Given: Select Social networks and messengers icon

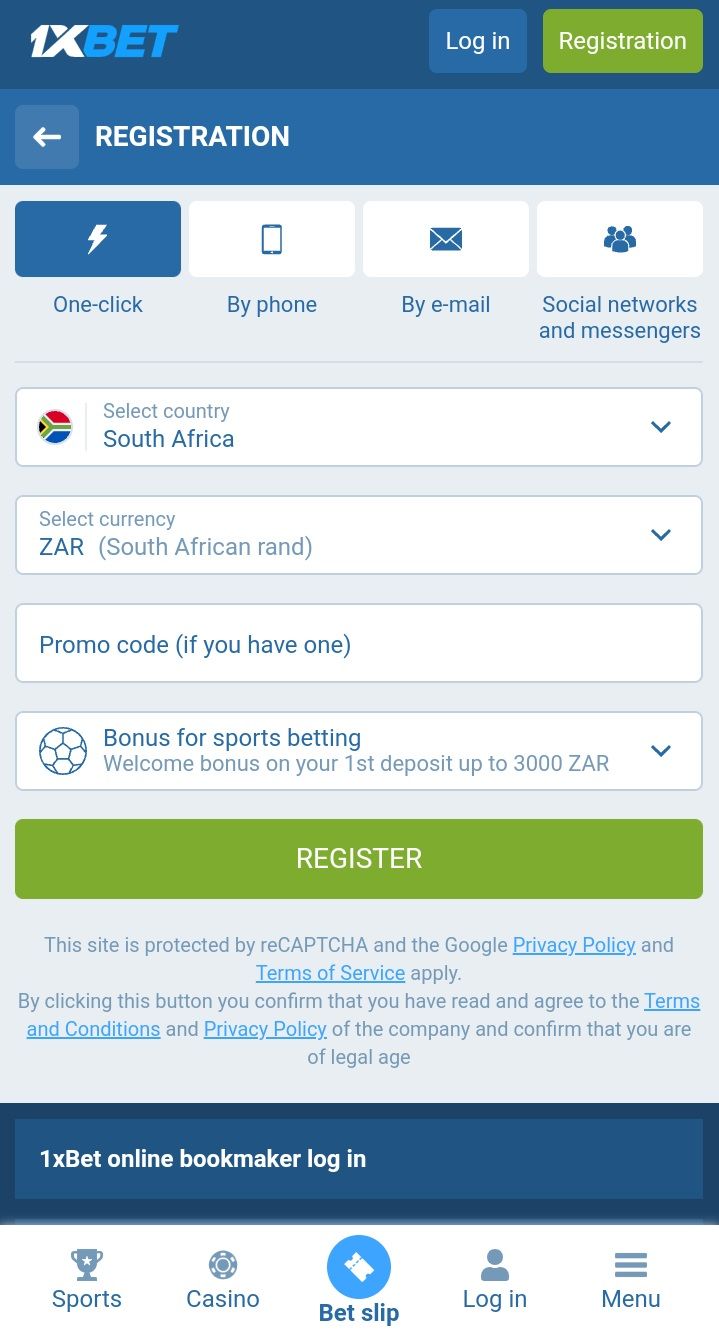Looking at the screenshot, I should point(620,239).
